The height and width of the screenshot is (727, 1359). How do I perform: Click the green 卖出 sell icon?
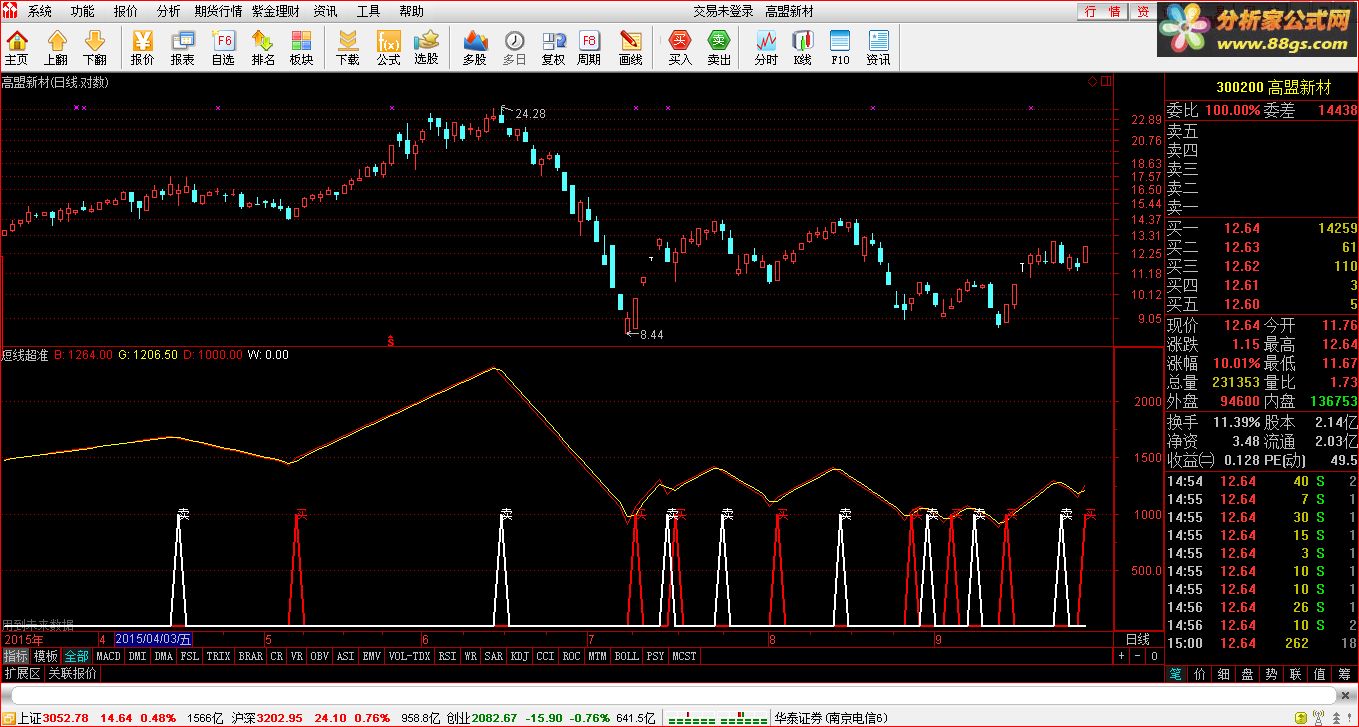719,47
